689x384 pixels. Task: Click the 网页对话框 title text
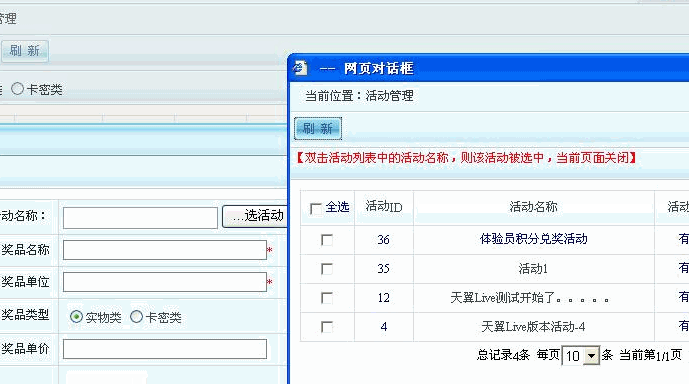[378, 68]
